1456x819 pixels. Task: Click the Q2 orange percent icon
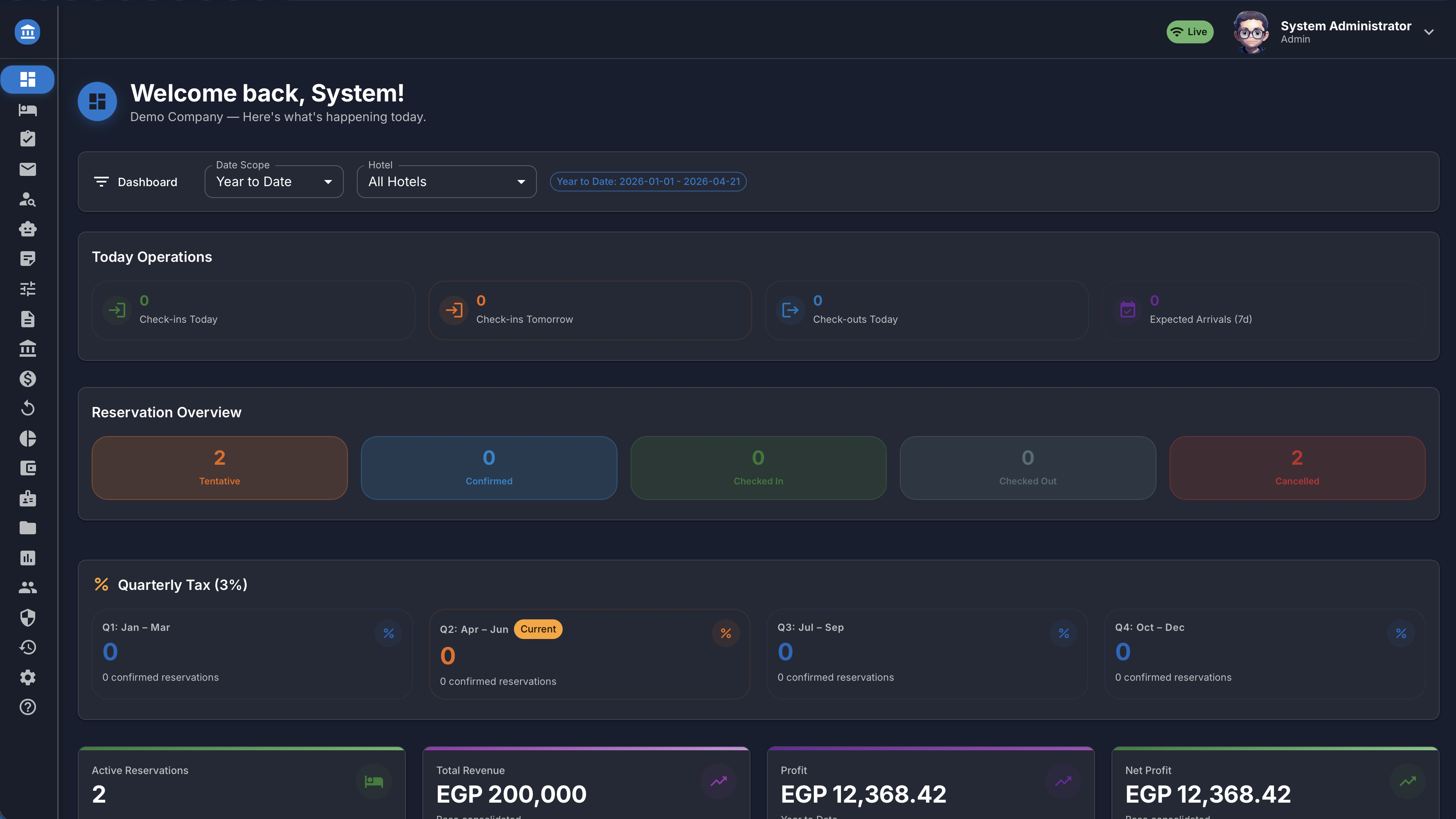[x=726, y=634]
